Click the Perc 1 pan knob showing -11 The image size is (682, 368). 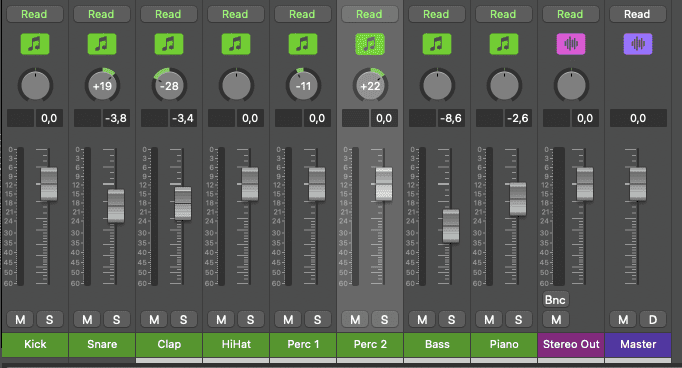coord(303,86)
